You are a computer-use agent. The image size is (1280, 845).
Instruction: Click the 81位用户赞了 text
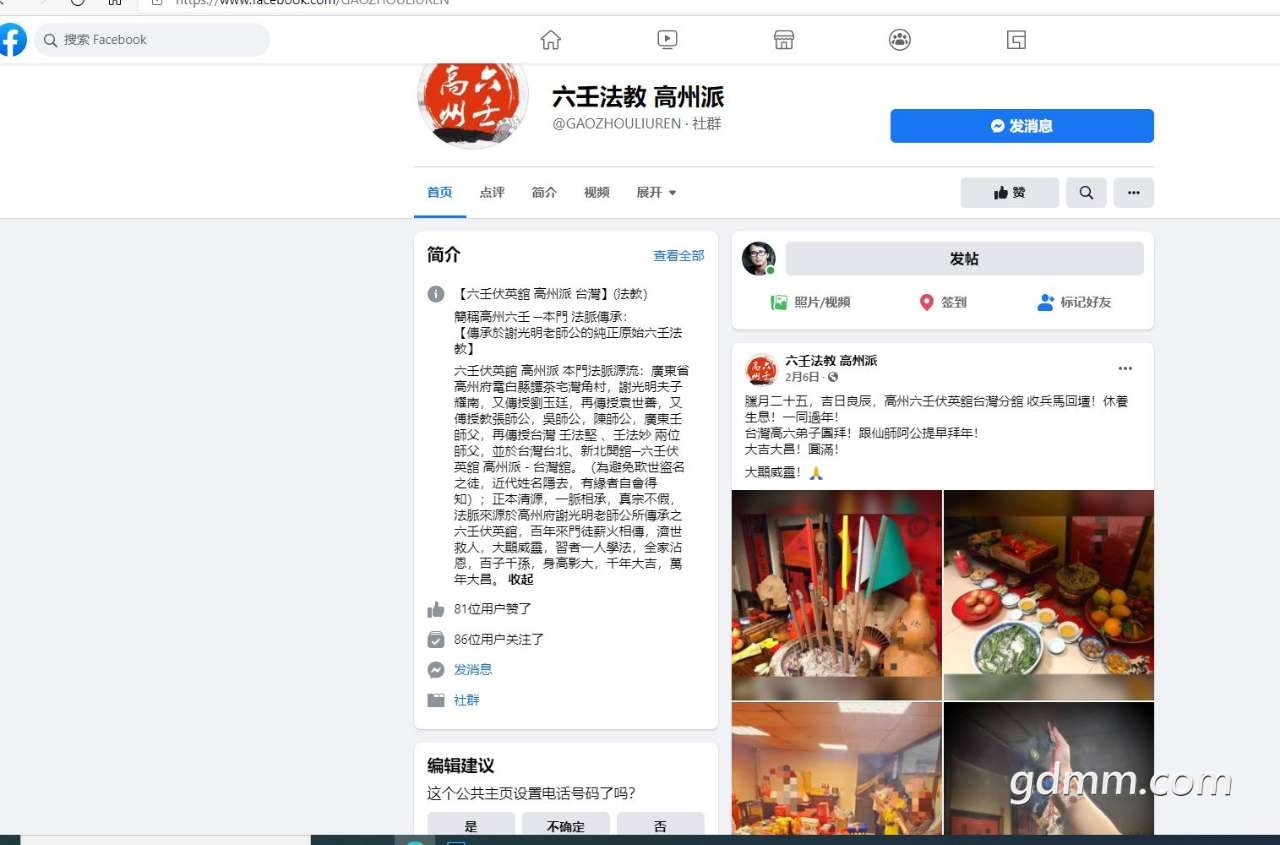pos(493,609)
